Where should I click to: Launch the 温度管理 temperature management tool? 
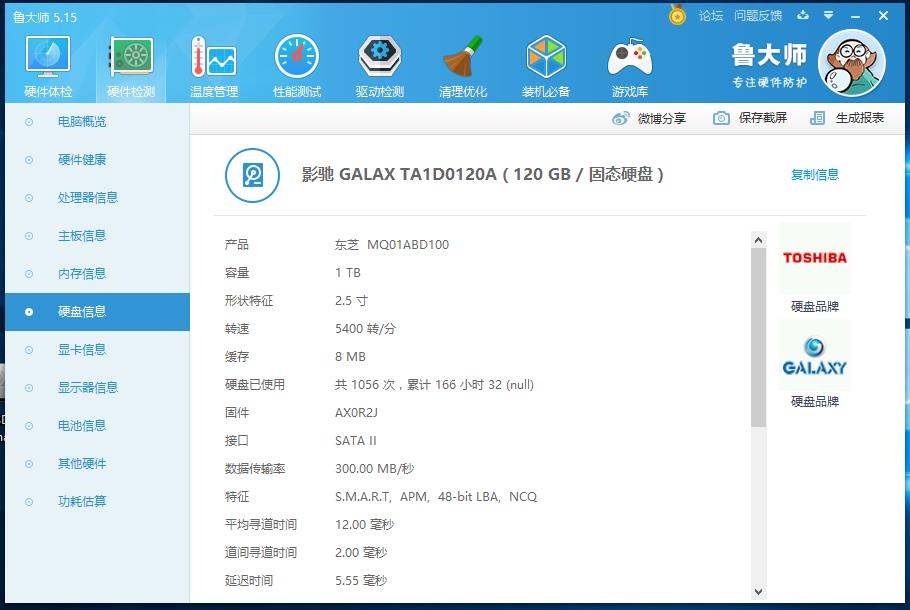tap(213, 63)
